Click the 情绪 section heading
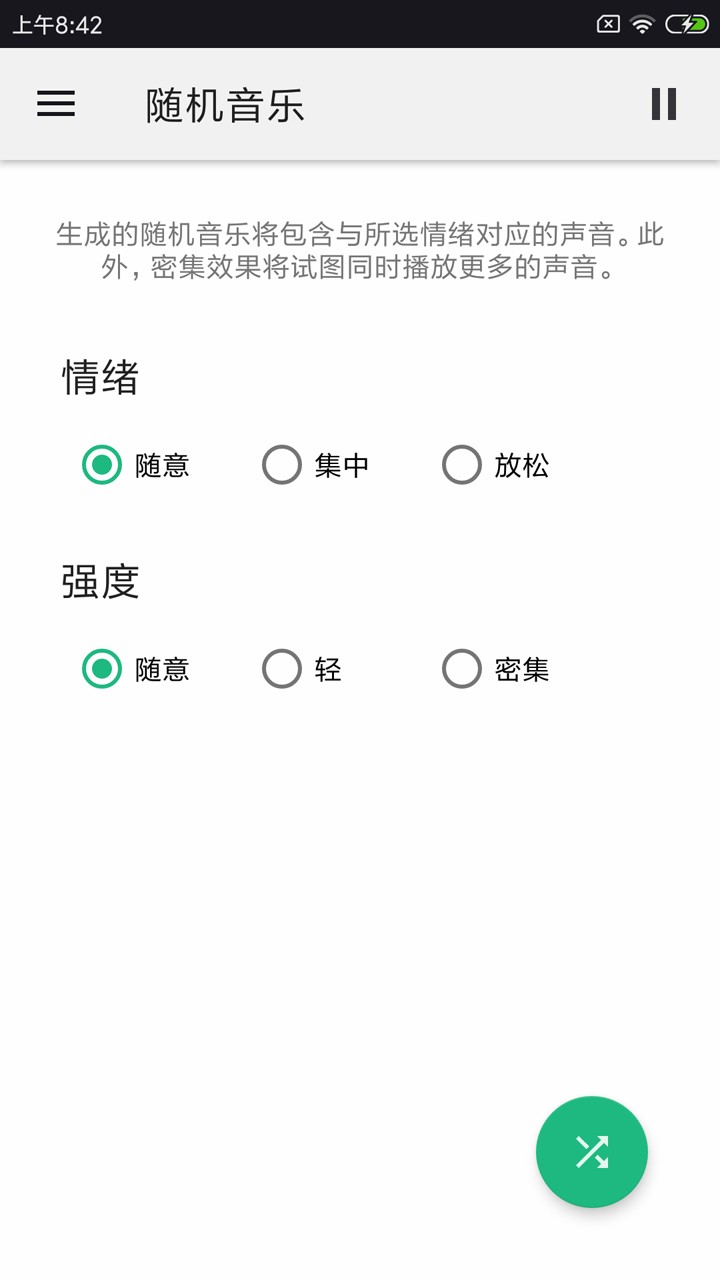 point(100,378)
